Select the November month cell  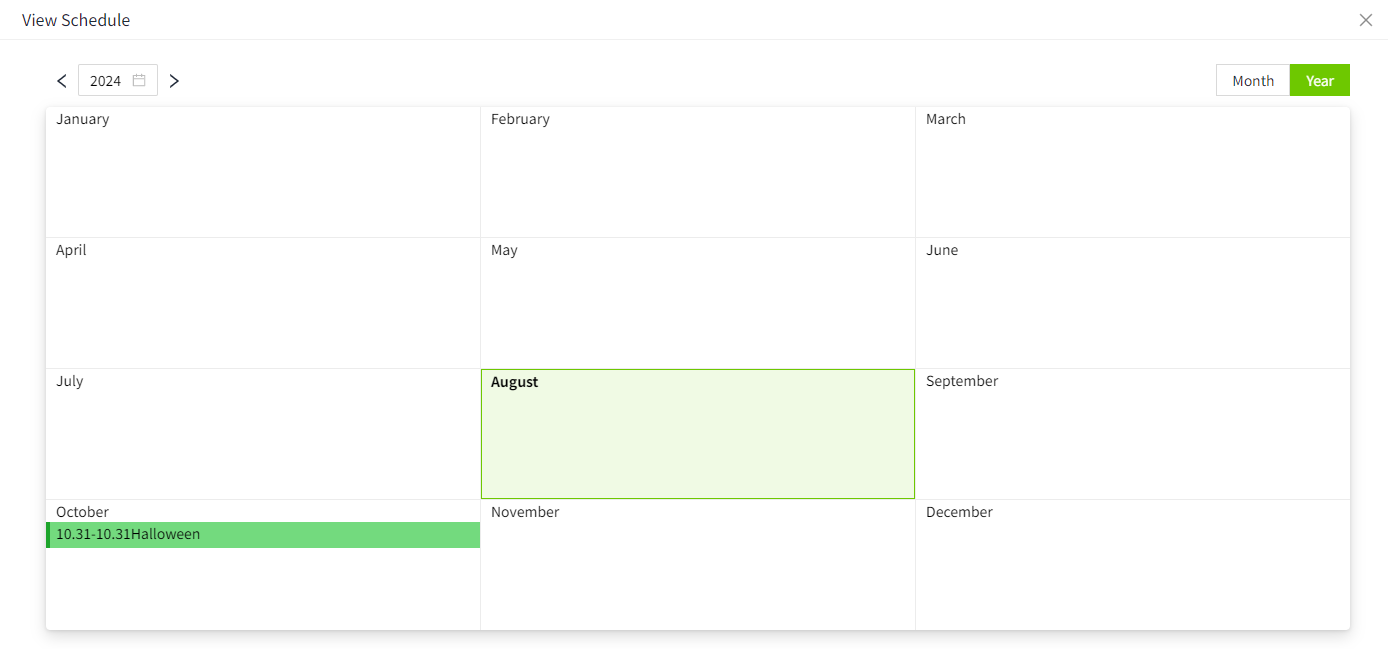(697, 565)
